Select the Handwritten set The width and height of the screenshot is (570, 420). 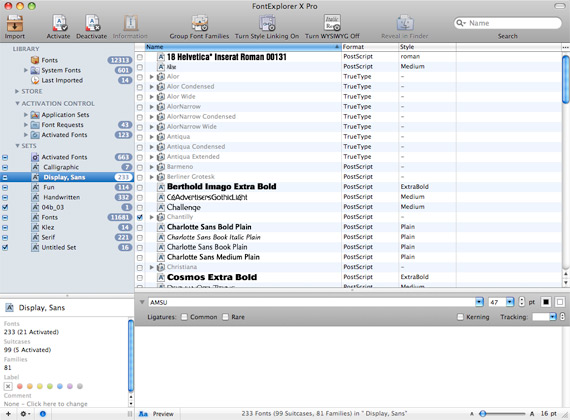[61, 197]
